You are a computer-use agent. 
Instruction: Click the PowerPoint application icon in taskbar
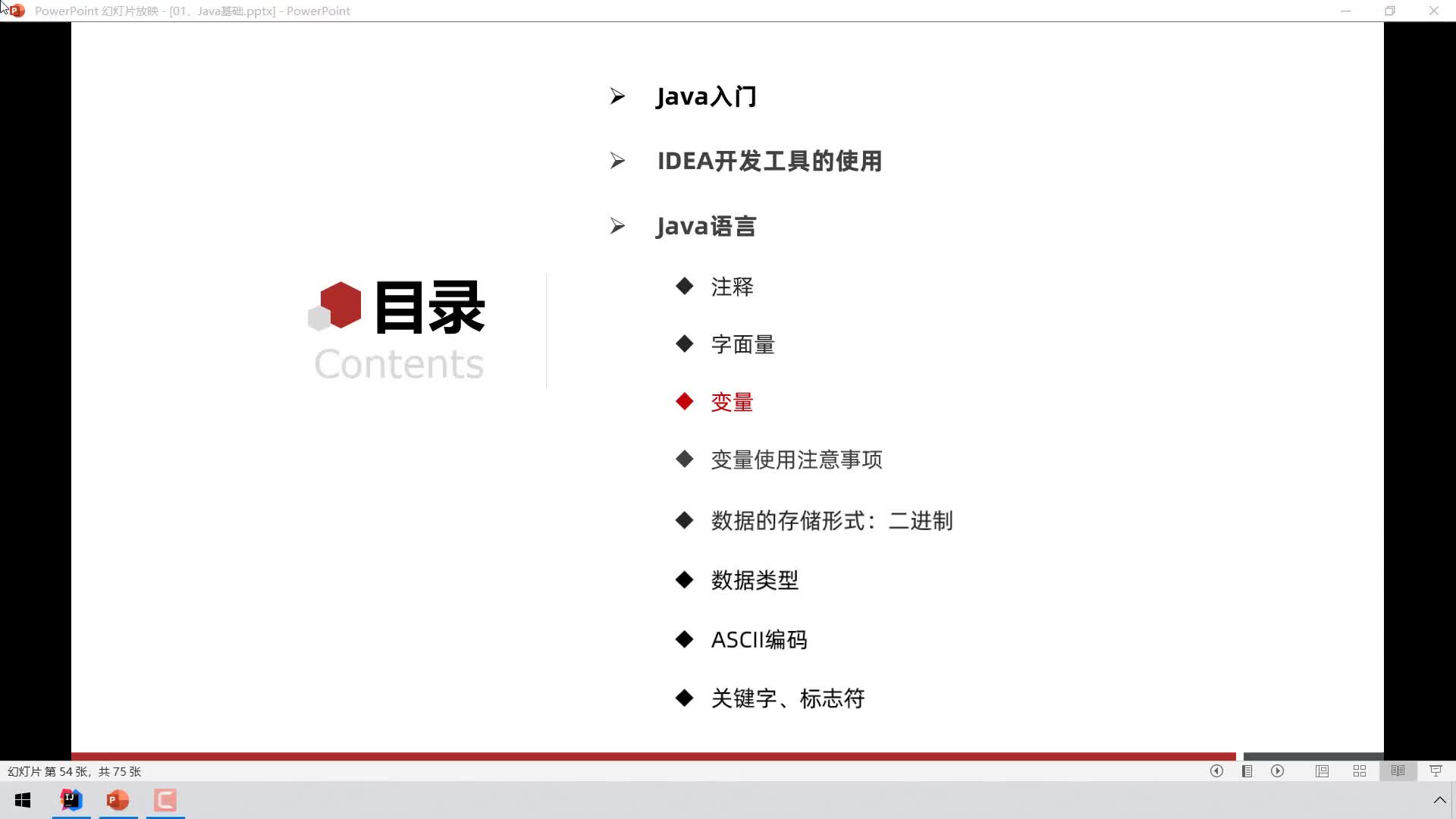click(x=118, y=799)
